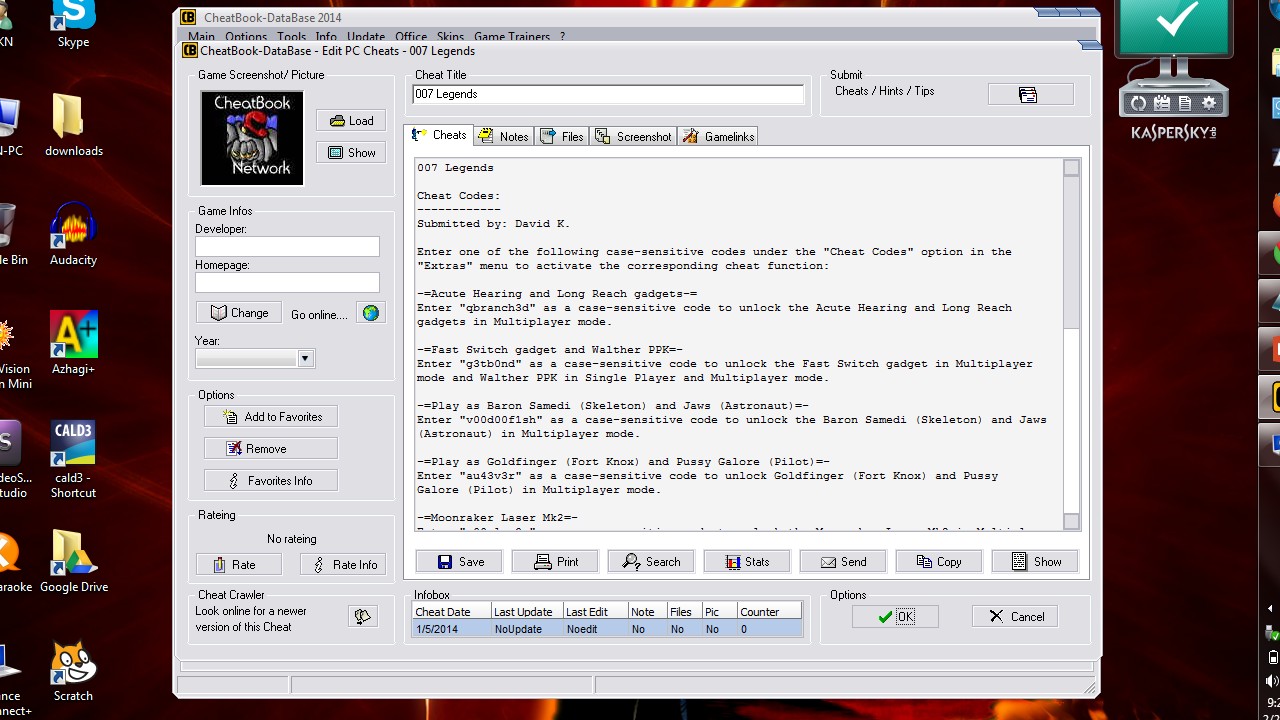The width and height of the screenshot is (1280, 720).
Task: Launch Skype from the desktop
Action: tap(73, 18)
